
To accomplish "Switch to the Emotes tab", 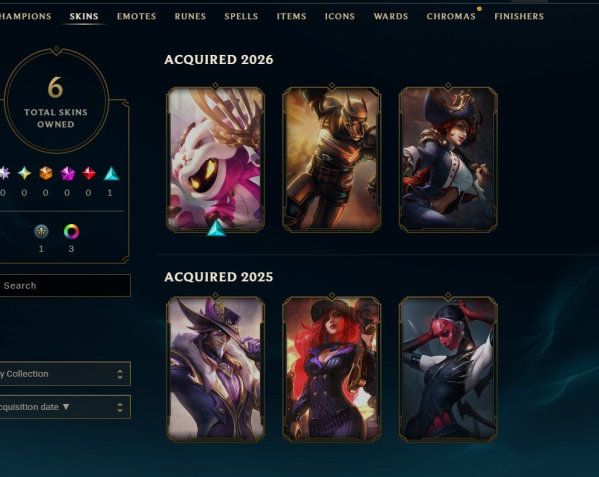I will pyautogui.click(x=136, y=16).
